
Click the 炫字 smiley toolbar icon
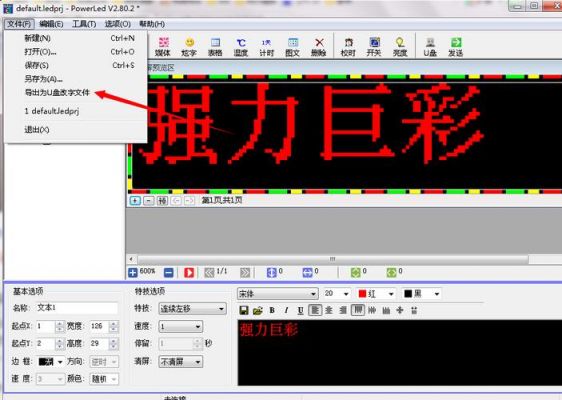point(189,47)
